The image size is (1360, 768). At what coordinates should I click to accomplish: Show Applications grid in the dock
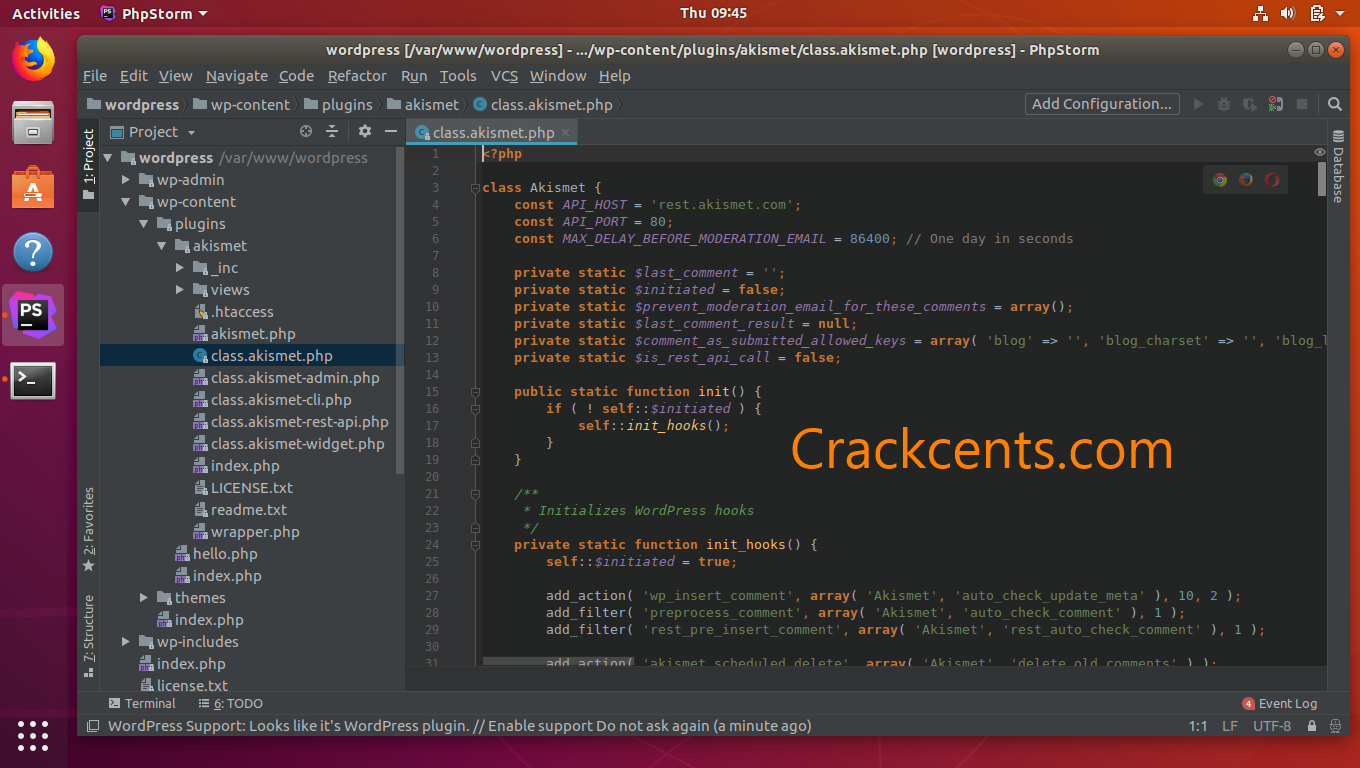(x=33, y=735)
